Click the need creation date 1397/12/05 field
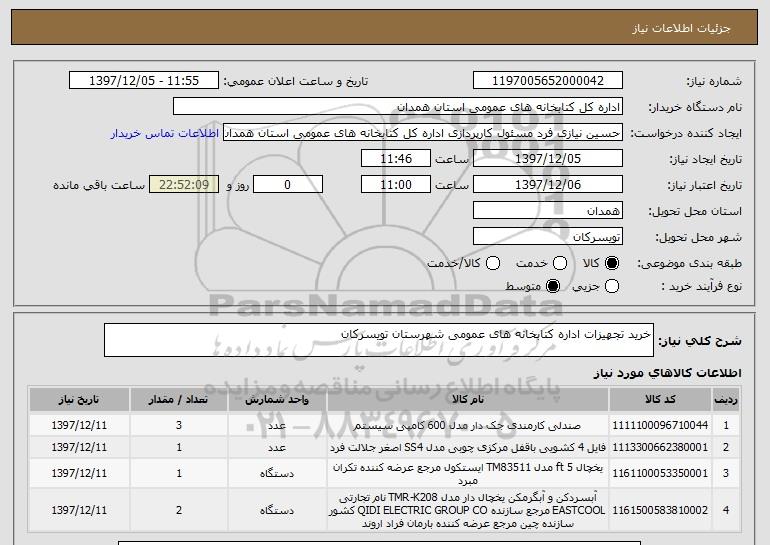This screenshot has width=770, height=545. coord(546,159)
